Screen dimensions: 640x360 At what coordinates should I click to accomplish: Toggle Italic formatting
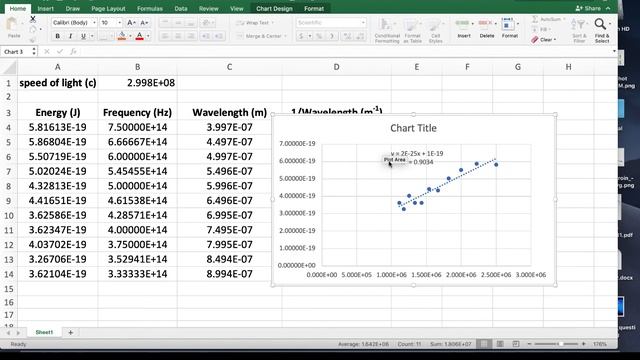[x=70, y=36]
